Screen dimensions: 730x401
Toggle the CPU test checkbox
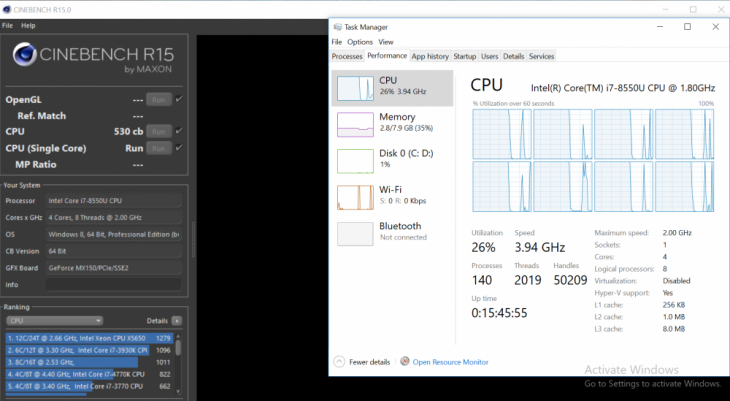[179, 131]
